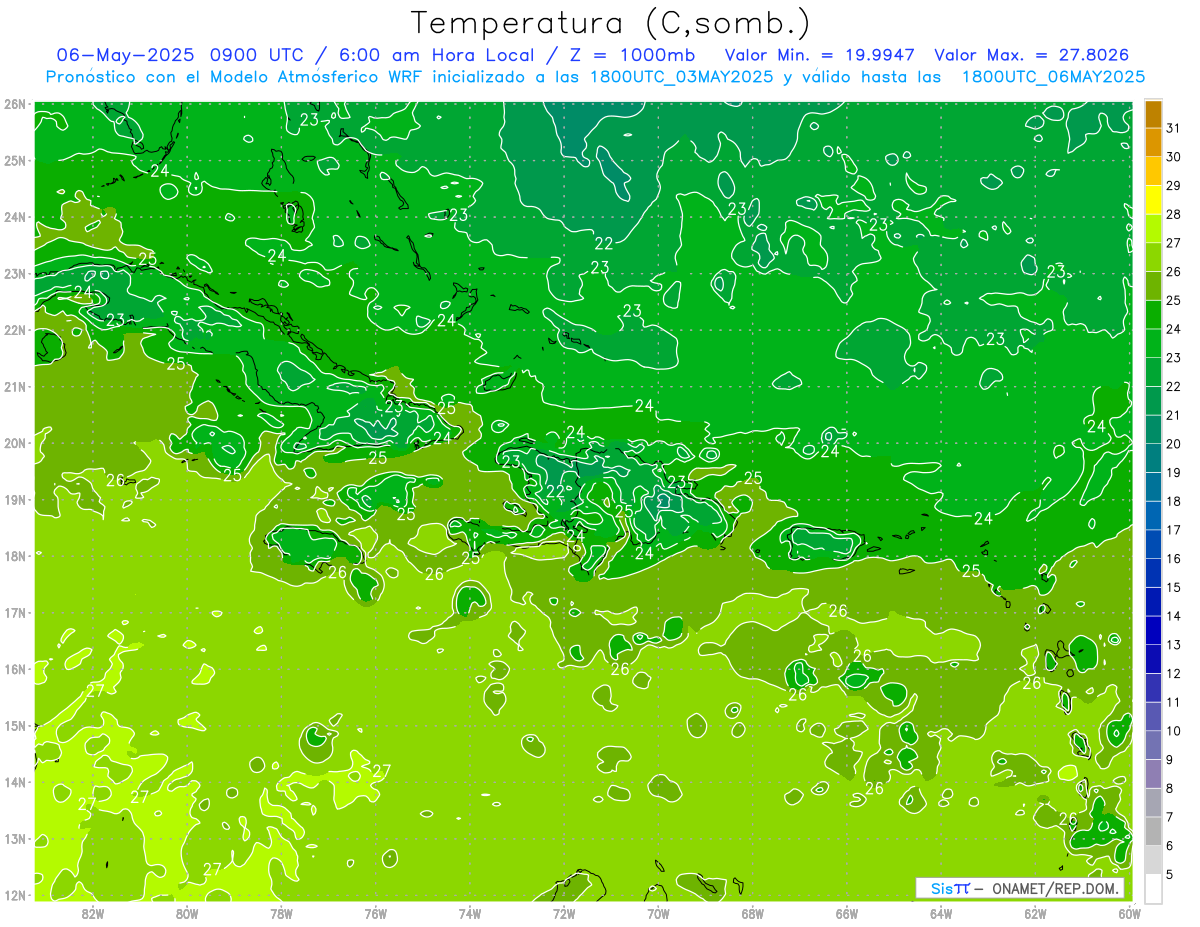Click the 22N latitude axis label
1200x927 pixels.
(14, 330)
